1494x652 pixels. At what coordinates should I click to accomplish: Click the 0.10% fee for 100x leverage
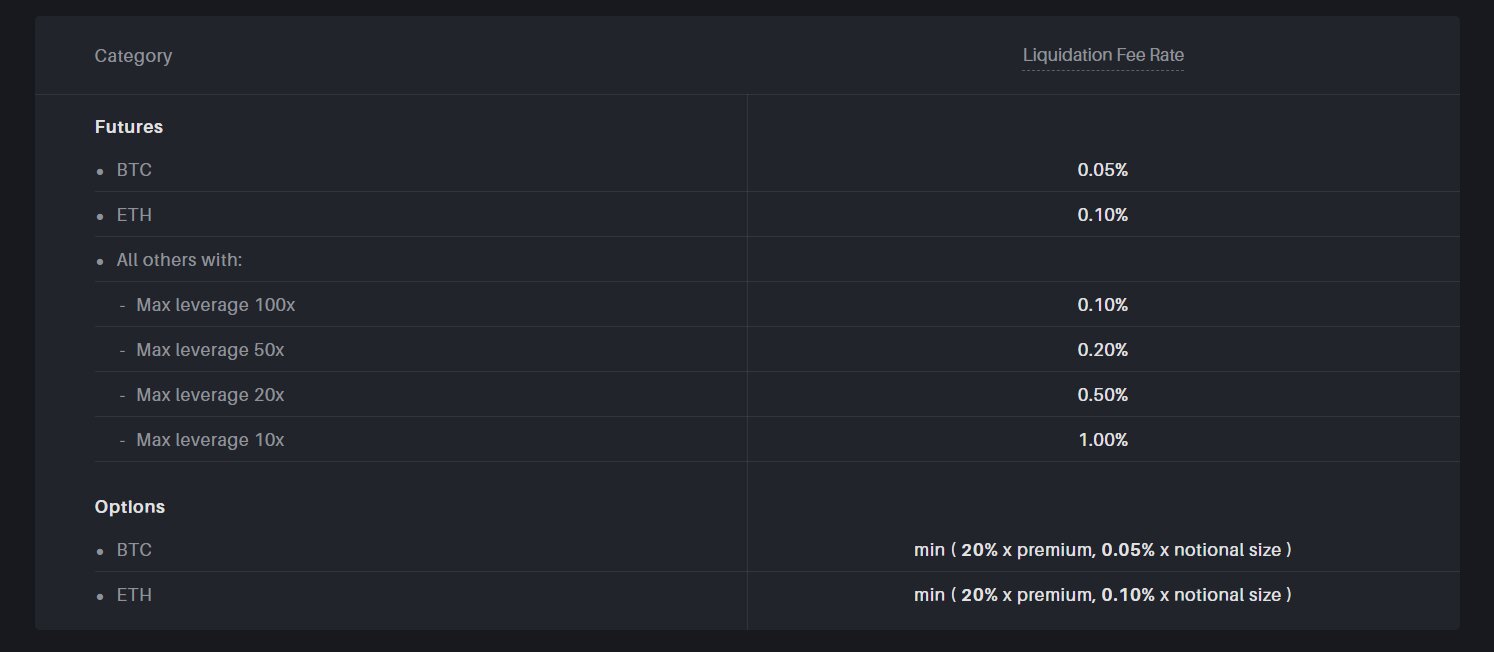pos(1103,305)
